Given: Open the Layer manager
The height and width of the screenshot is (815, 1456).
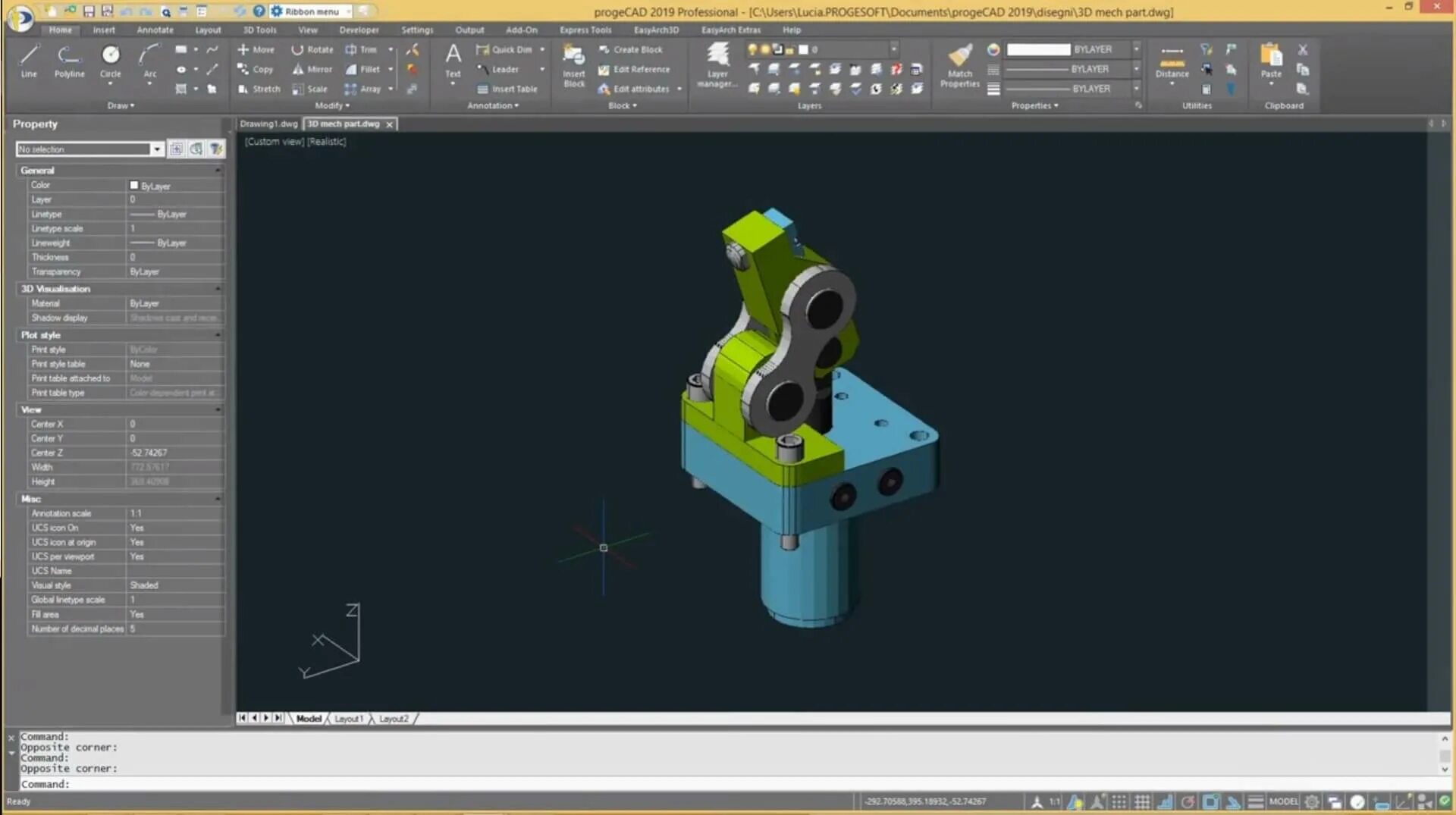Looking at the screenshot, I should 717,65.
